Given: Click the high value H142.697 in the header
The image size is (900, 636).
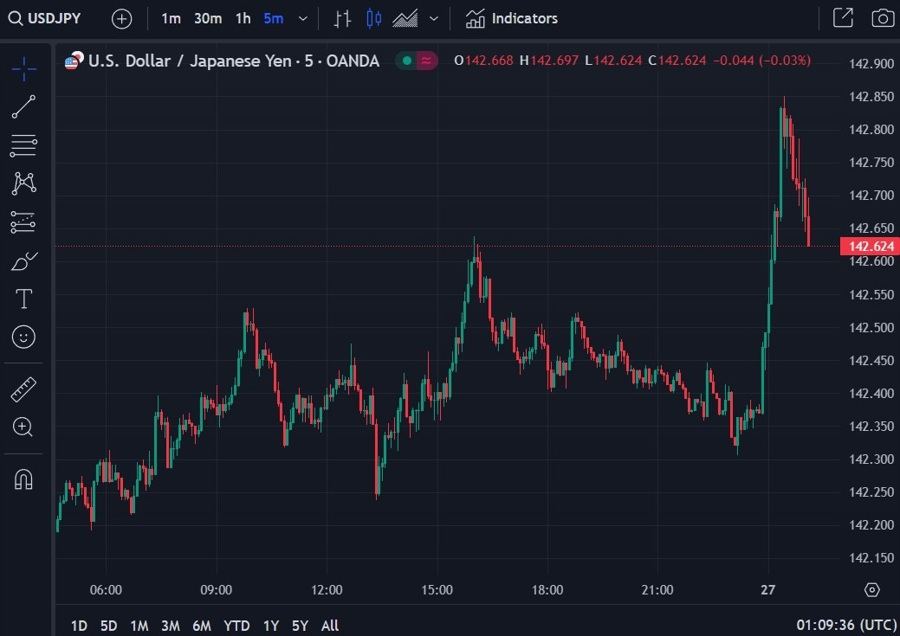Looking at the screenshot, I should click(x=549, y=60).
